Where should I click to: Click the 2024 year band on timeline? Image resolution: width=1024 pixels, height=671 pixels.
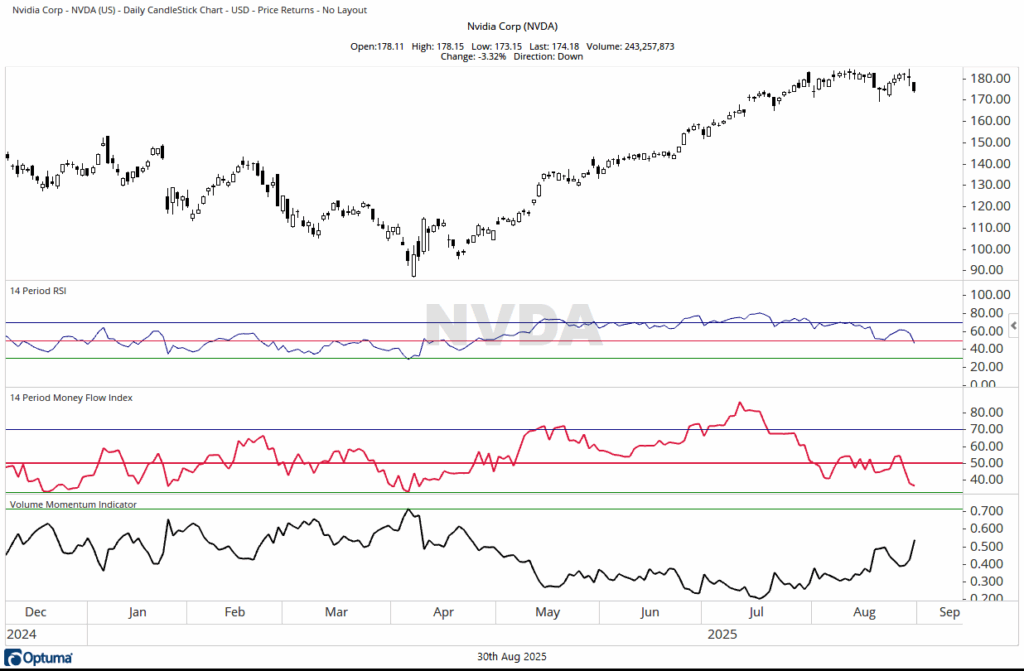tap(24, 634)
